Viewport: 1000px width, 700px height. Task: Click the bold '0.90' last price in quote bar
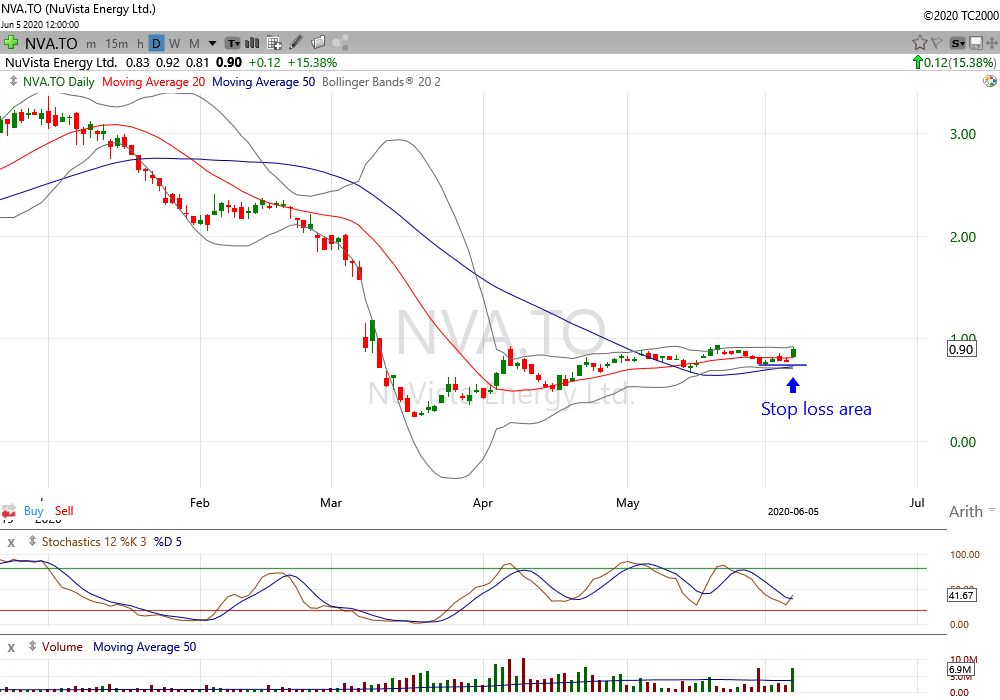229,62
